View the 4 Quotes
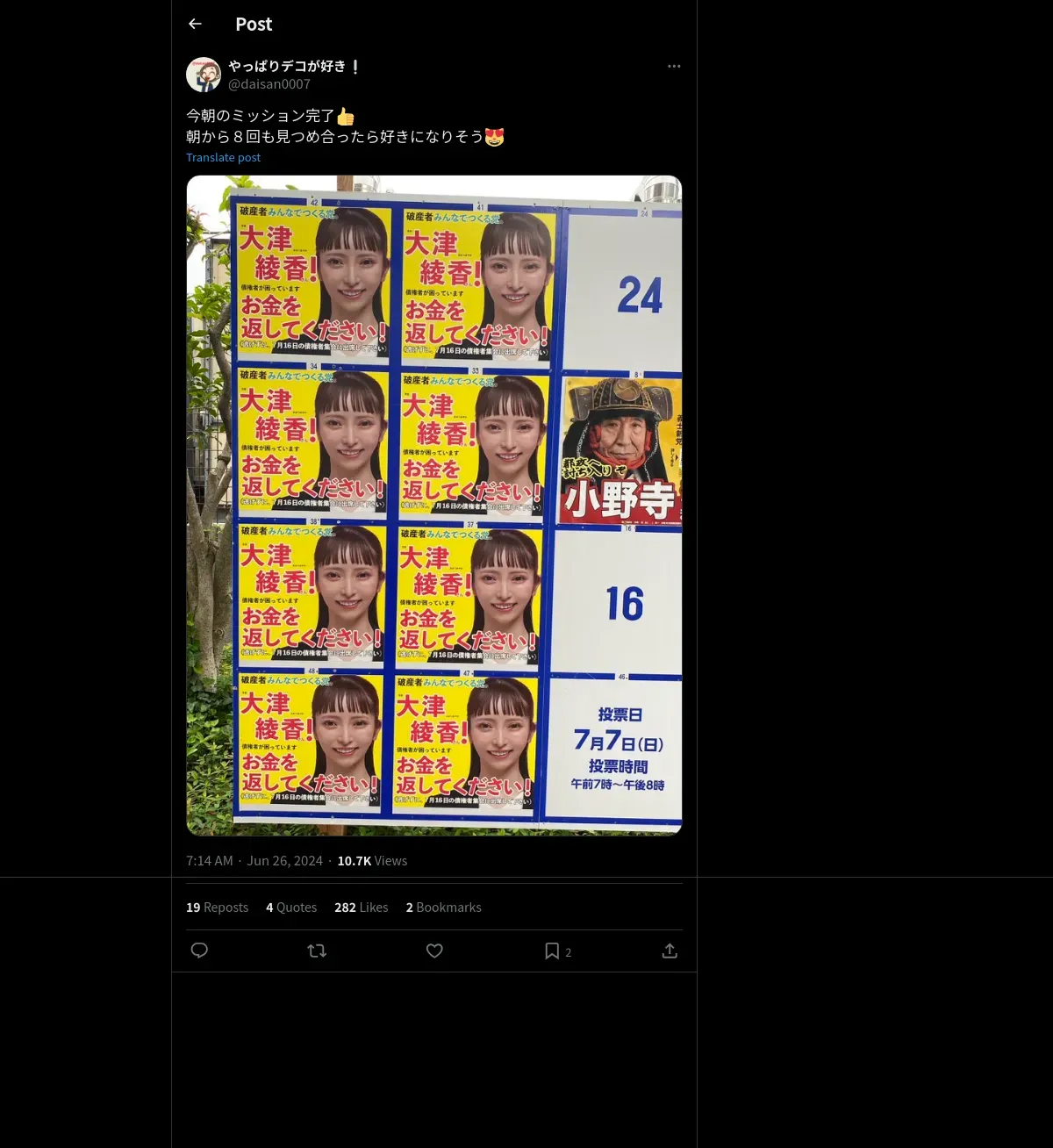Image resolution: width=1053 pixels, height=1148 pixels. [291, 907]
